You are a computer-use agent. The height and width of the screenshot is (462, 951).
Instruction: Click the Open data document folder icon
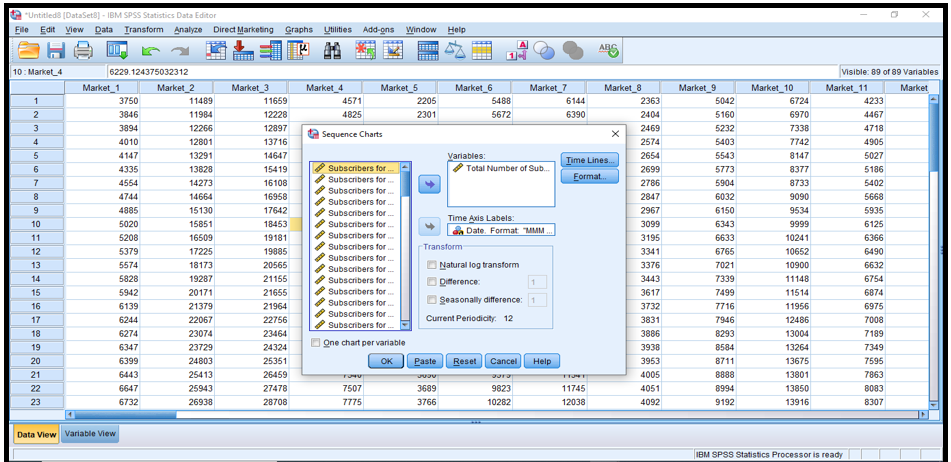coord(28,50)
